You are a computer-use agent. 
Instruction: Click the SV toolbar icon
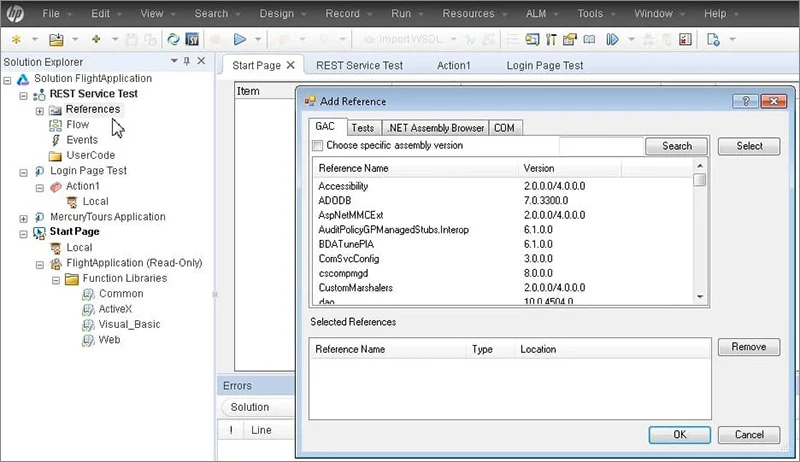tap(192, 39)
